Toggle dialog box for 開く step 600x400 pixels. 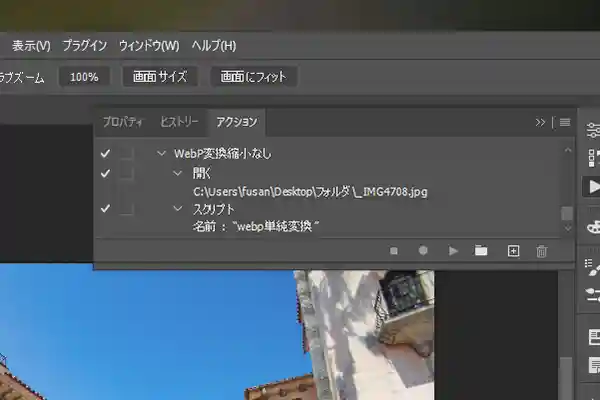(x=126, y=174)
